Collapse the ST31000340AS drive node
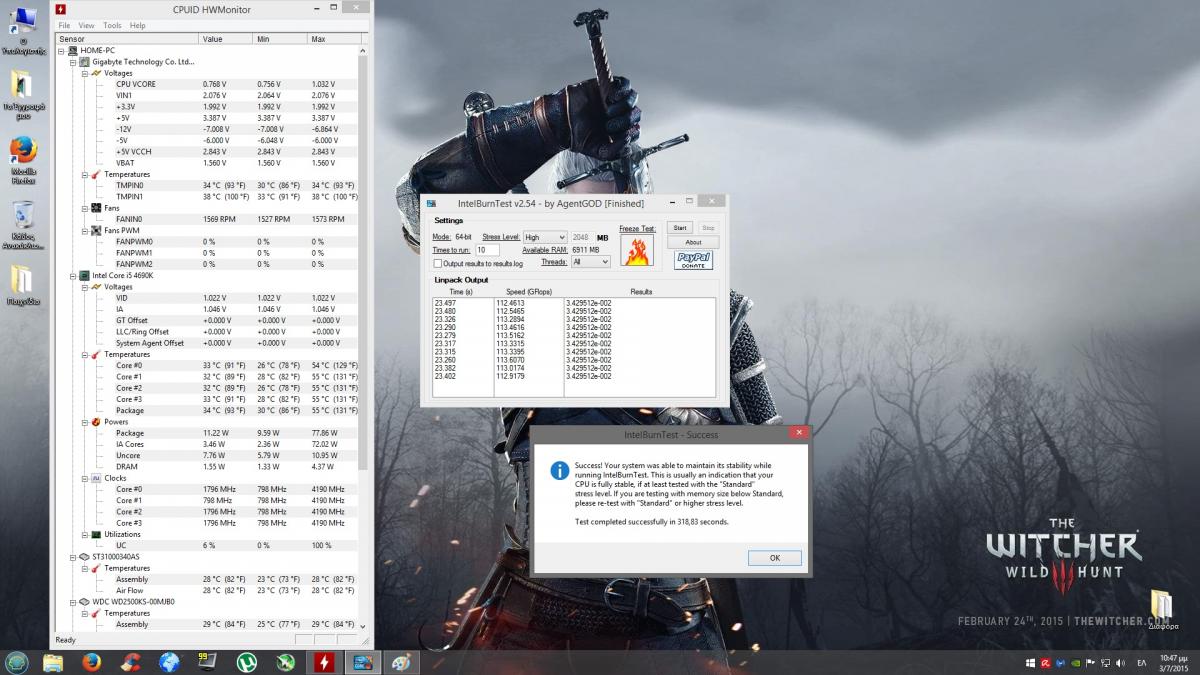1200x675 pixels. (x=72, y=556)
